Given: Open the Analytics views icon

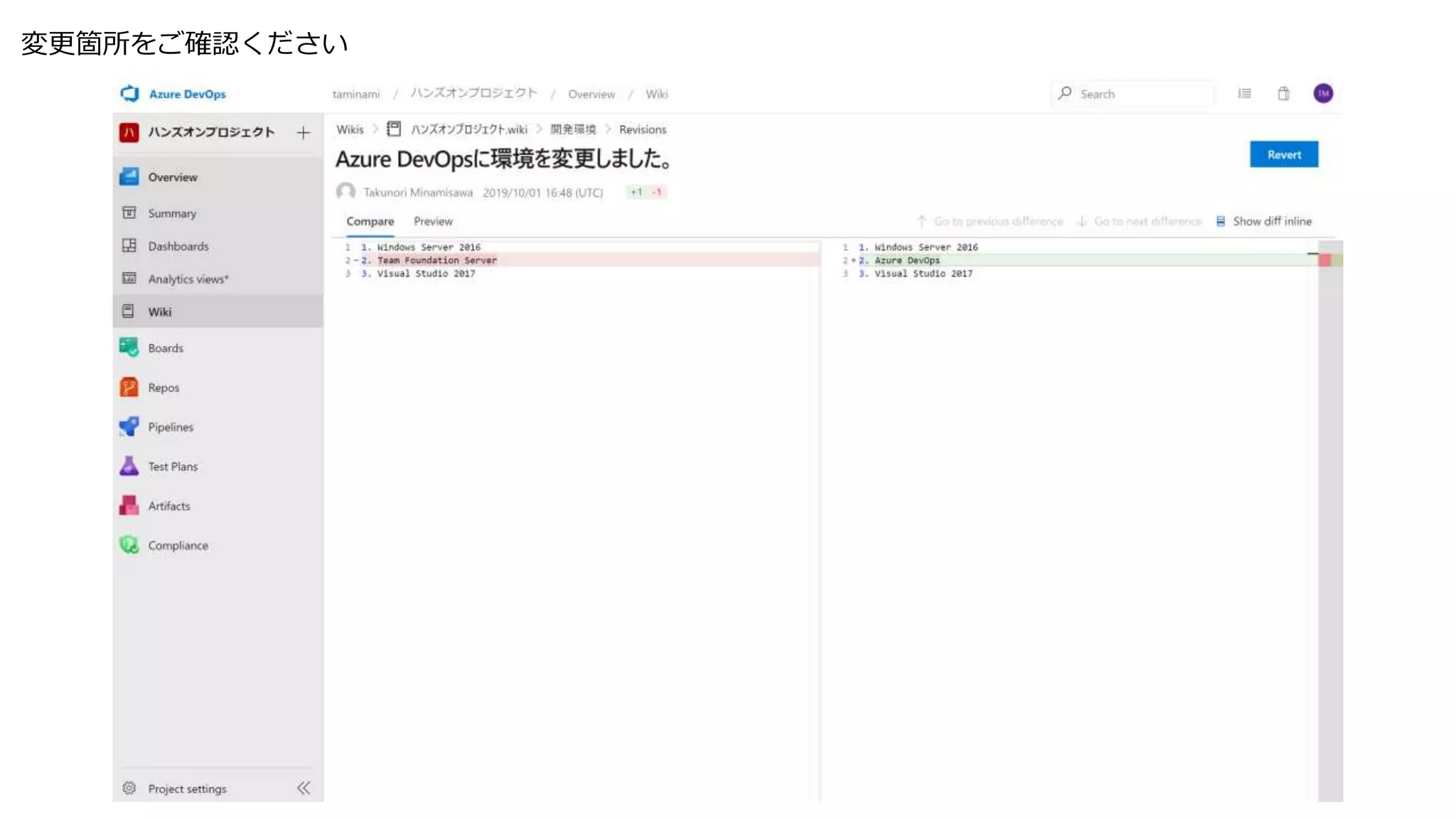Looking at the screenshot, I should (x=129, y=279).
